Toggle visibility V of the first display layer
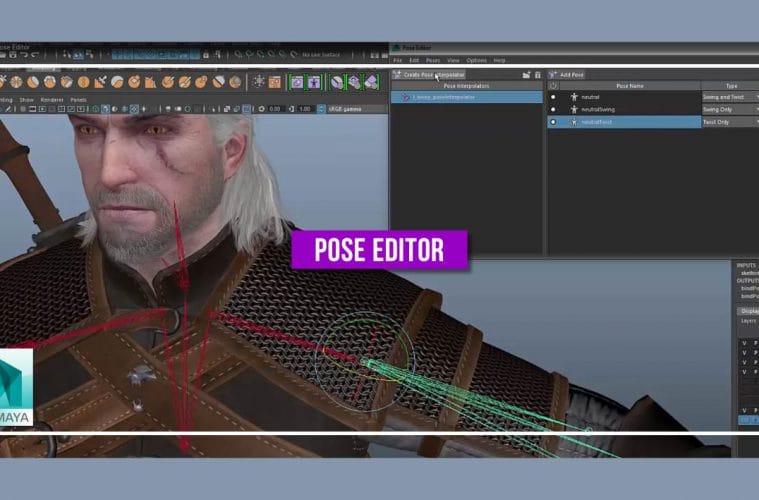The image size is (759, 500). [743, 343]
